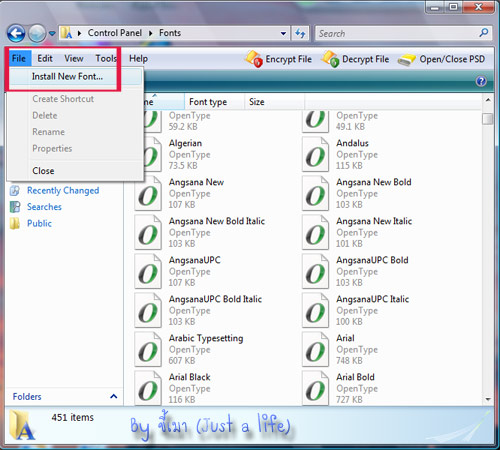500x450 pixels.
Task: Click the Algerian font name text
Action: [185, 143]
